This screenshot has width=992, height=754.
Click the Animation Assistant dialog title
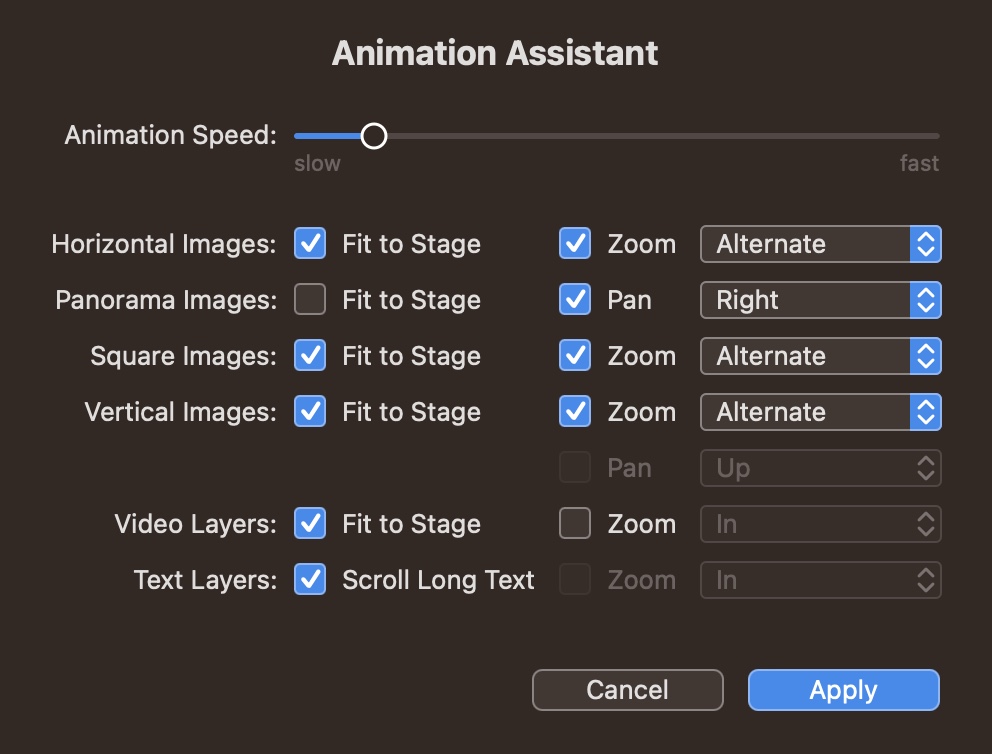pyautogui.click(x=495, y=53)
